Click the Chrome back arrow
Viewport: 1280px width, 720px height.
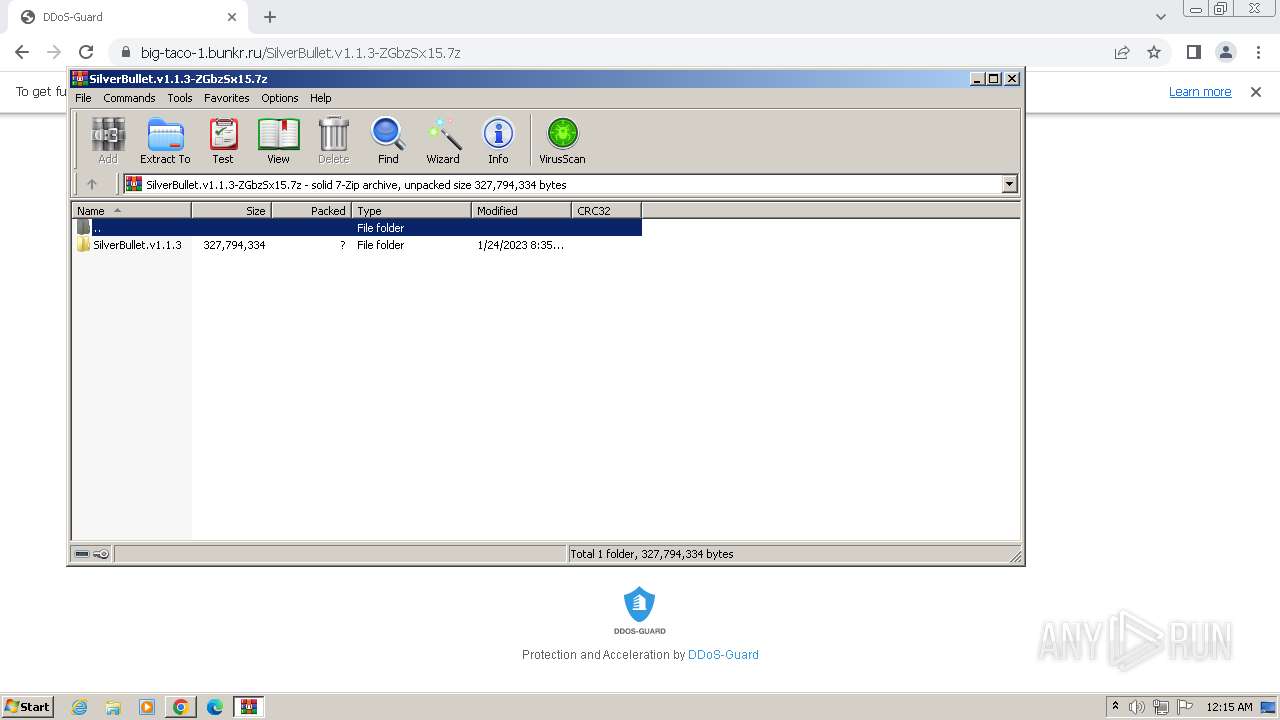pyautogui.click(x=22, y=52)
